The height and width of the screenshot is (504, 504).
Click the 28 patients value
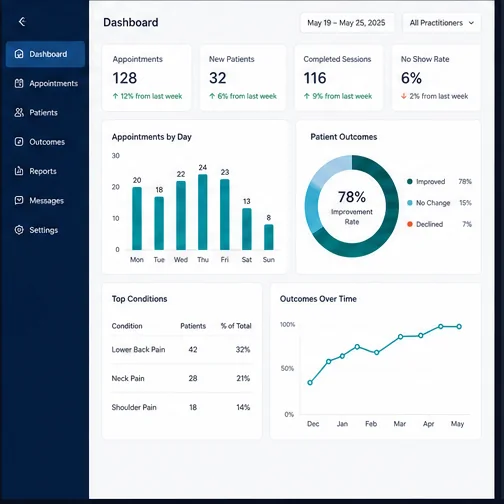pyautogui.click(x=193, y=378)
